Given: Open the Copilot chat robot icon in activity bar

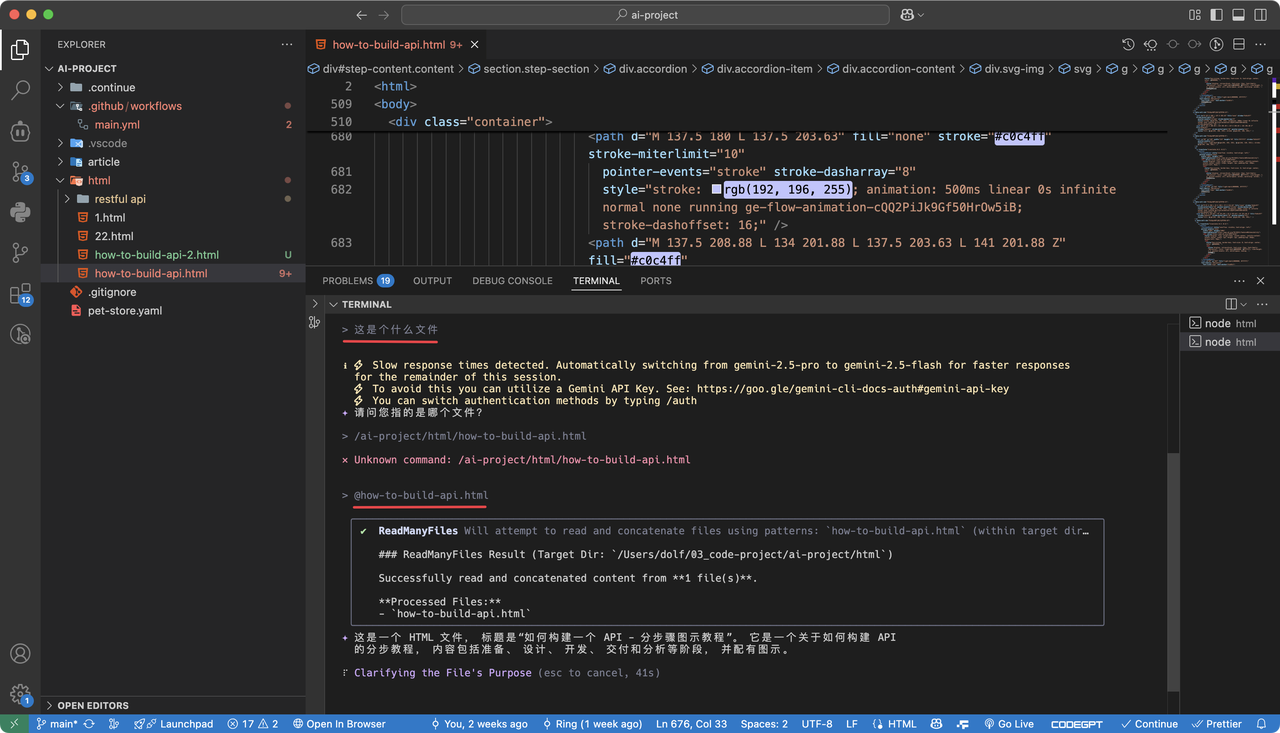Looking at the screenshot, I should click(20, 131).
